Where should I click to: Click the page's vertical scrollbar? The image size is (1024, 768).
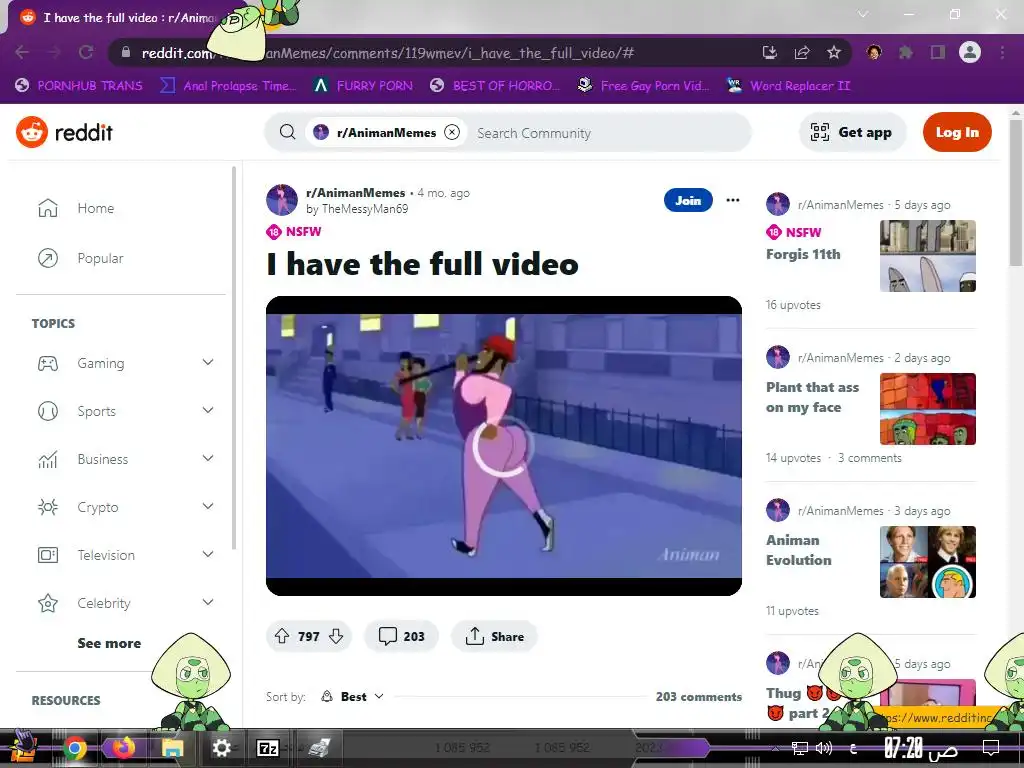tap(1016, 193)
